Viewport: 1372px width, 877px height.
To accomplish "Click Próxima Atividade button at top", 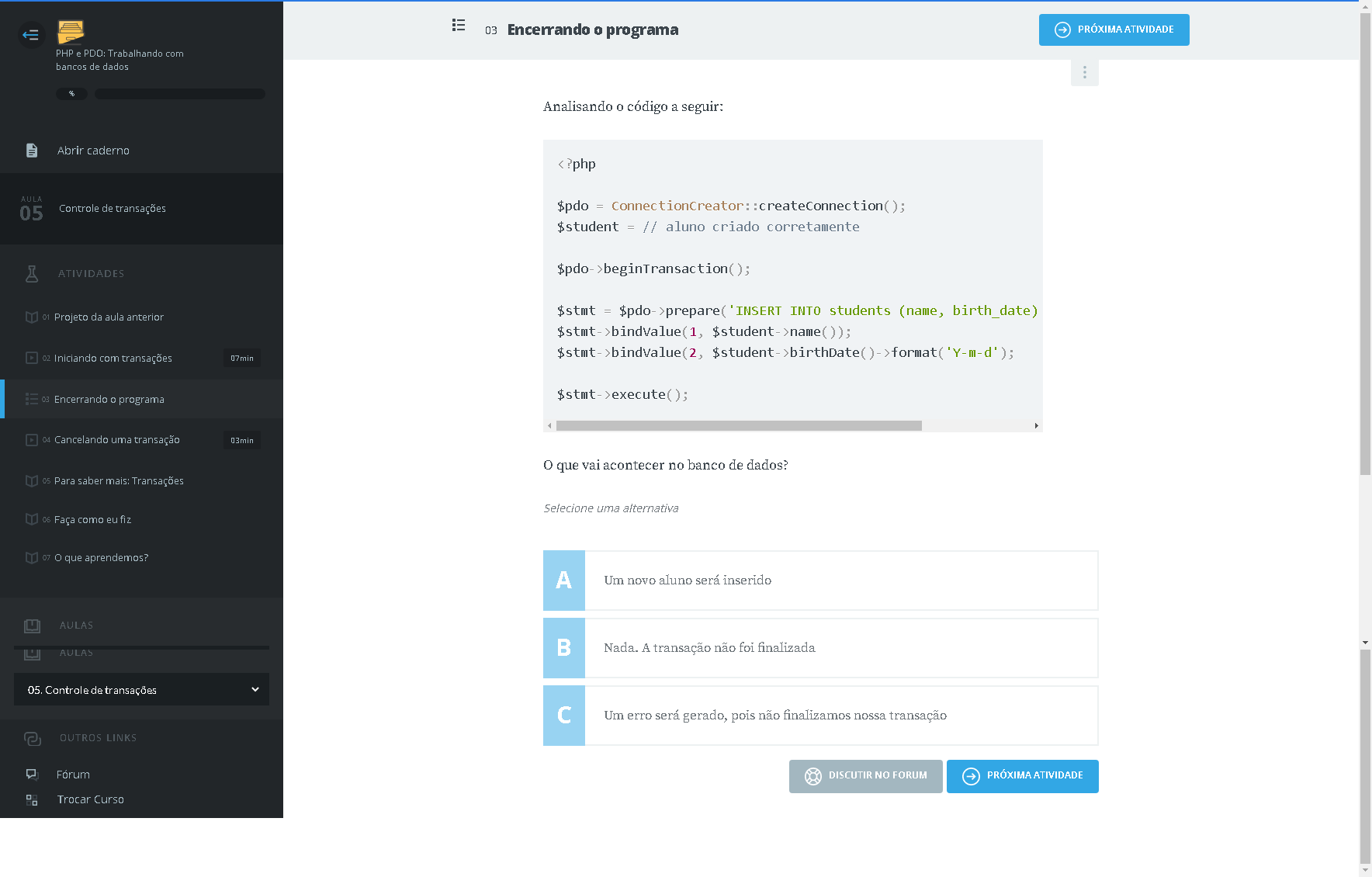I will [x=1114, y=29].
